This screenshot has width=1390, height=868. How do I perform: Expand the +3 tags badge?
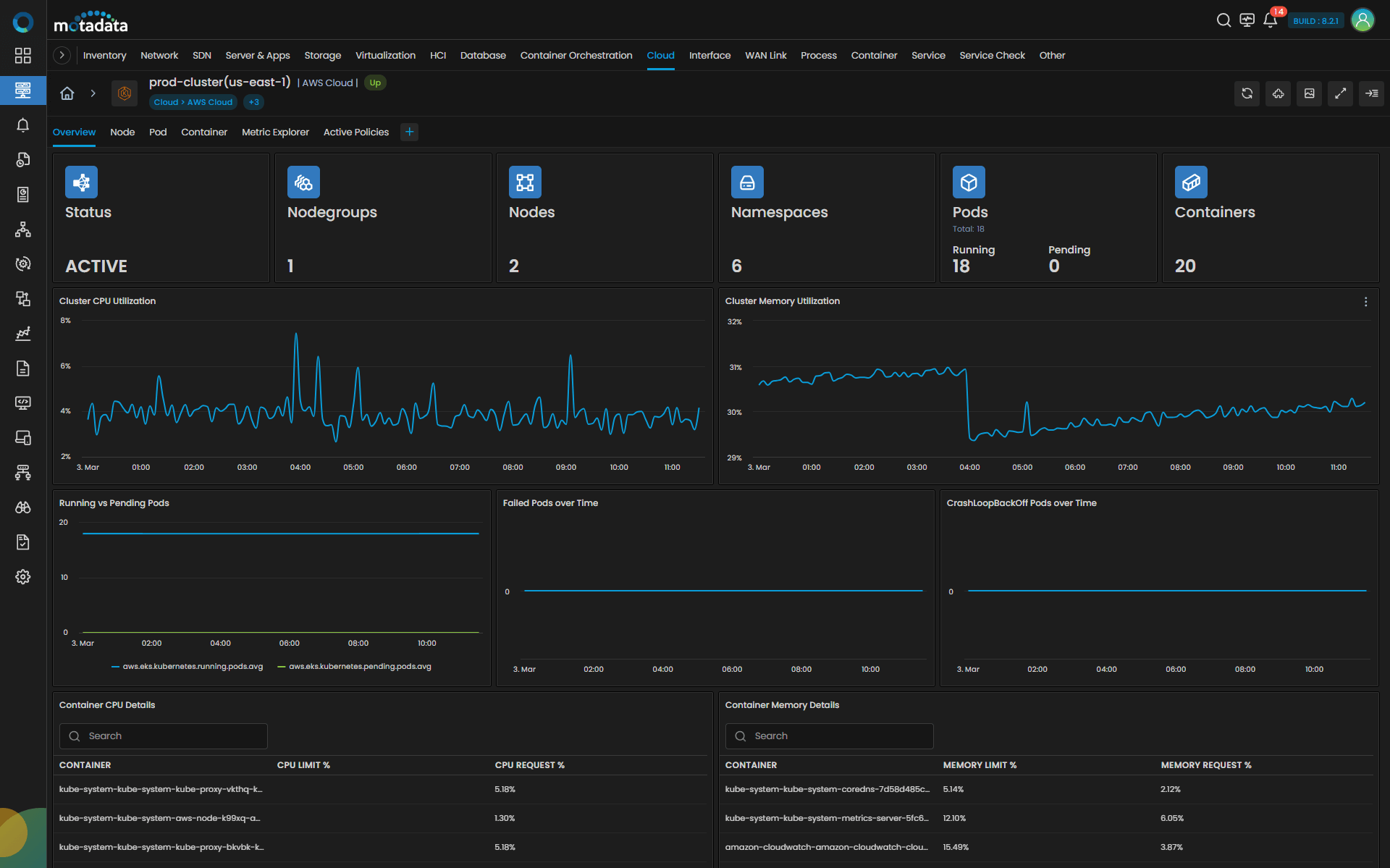coord(253,102)
